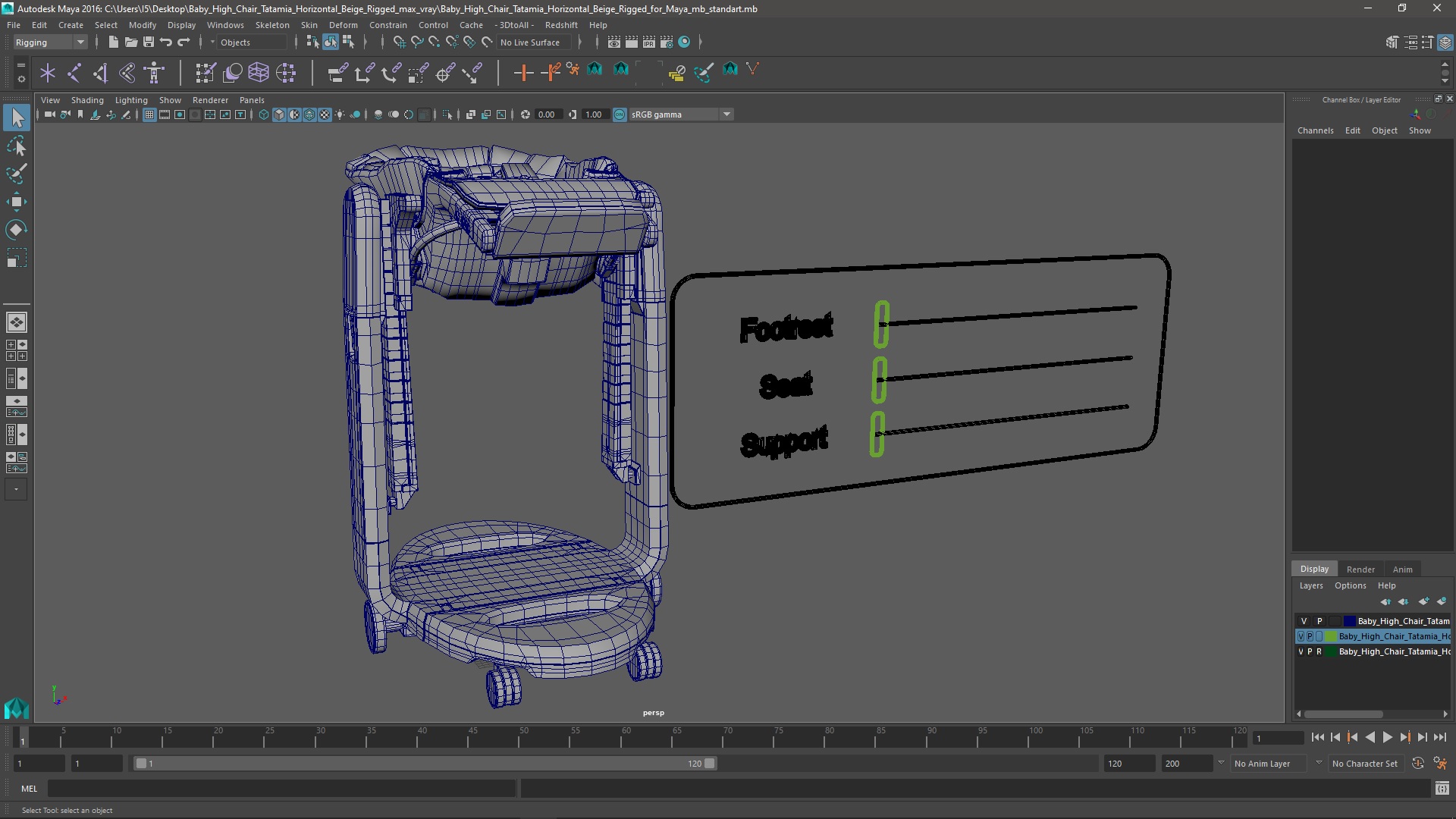Activate the Paint selection tool
1456x819 pixels.
[17, 174]
